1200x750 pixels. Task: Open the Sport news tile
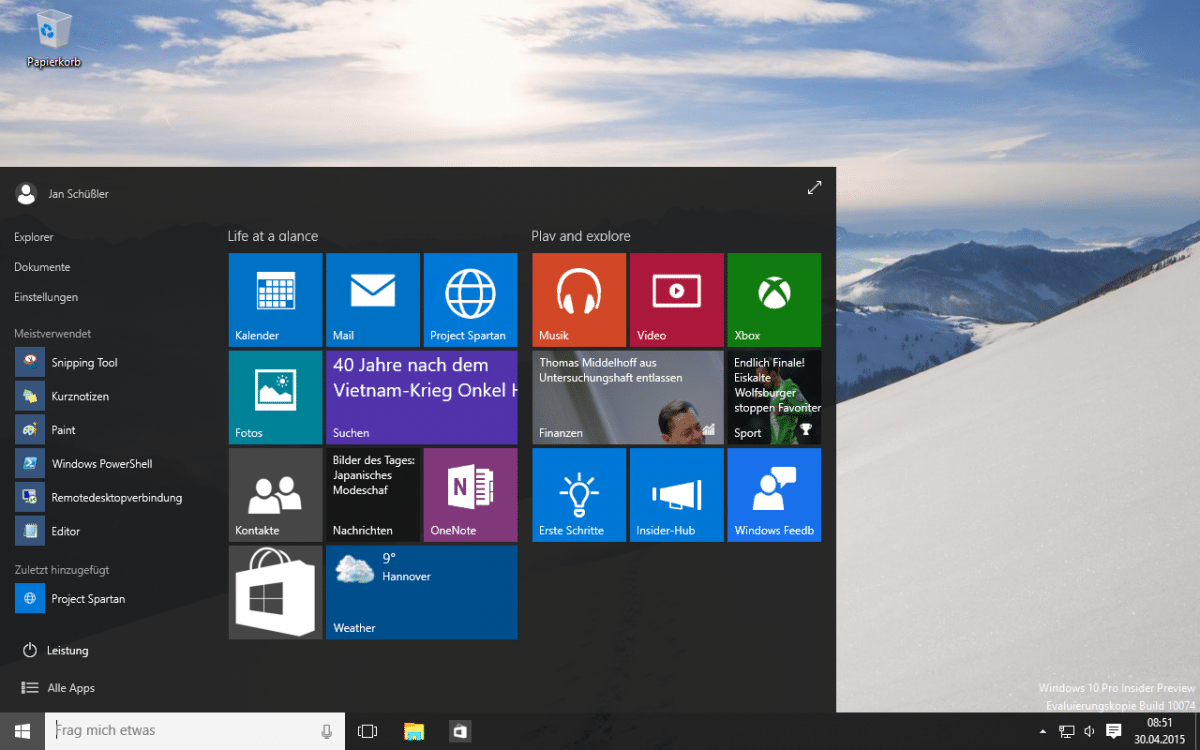pos(774,397)
